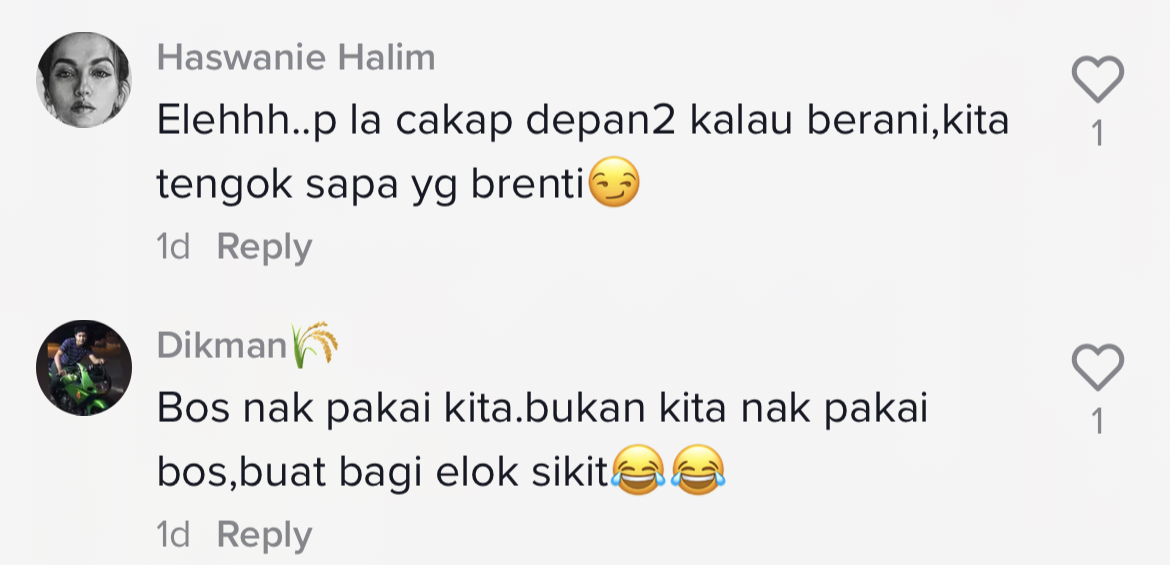Select the comment line starting "Elehhh..p la cakap"

click(x=583, y=123)
